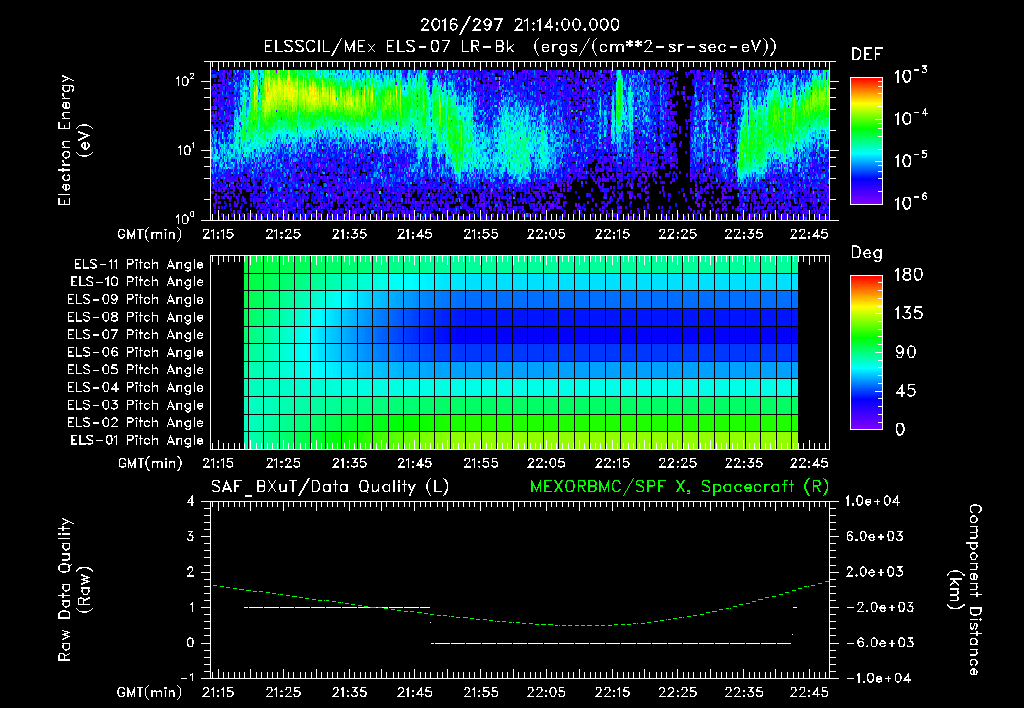Click the '135' value on the Deg scale
Viewport: 1024px width, 708px height.
point(908,314)
